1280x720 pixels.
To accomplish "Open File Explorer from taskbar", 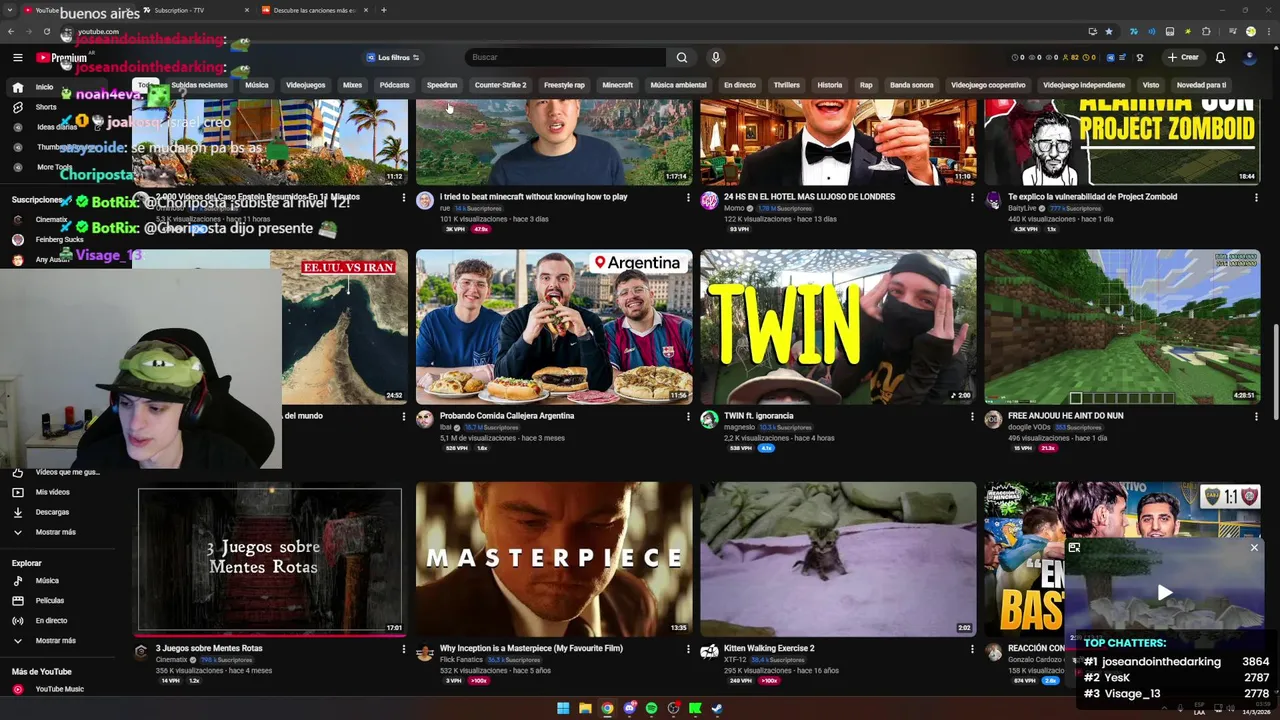I will coord(585,708).
